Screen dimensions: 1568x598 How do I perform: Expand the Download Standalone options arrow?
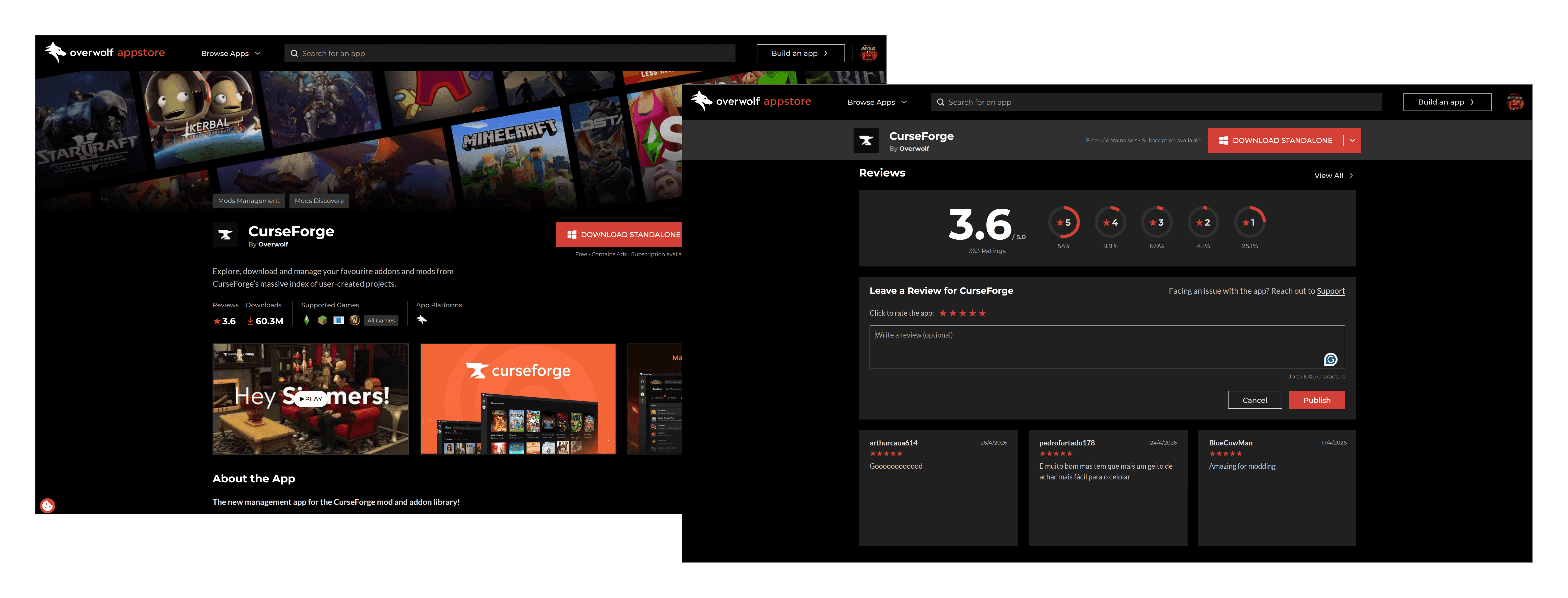point(1352,140)
